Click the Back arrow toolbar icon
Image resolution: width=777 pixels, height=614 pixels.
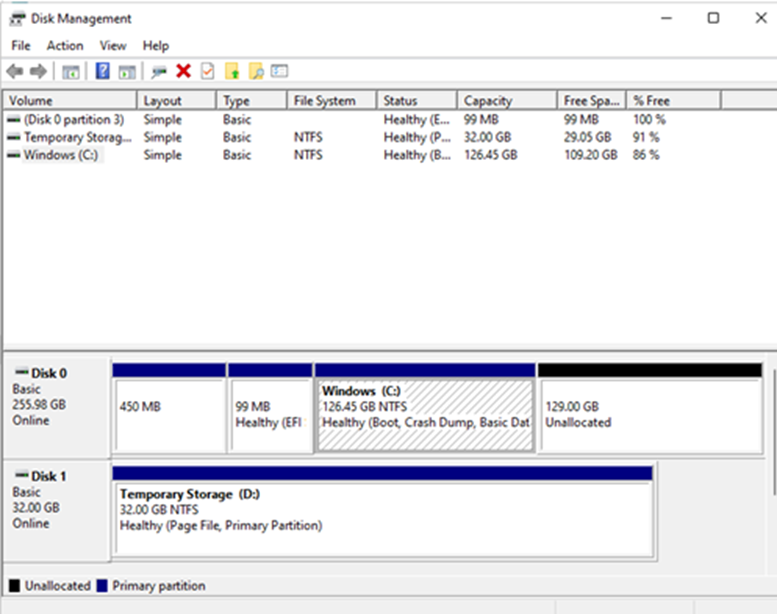pos(15,71)
